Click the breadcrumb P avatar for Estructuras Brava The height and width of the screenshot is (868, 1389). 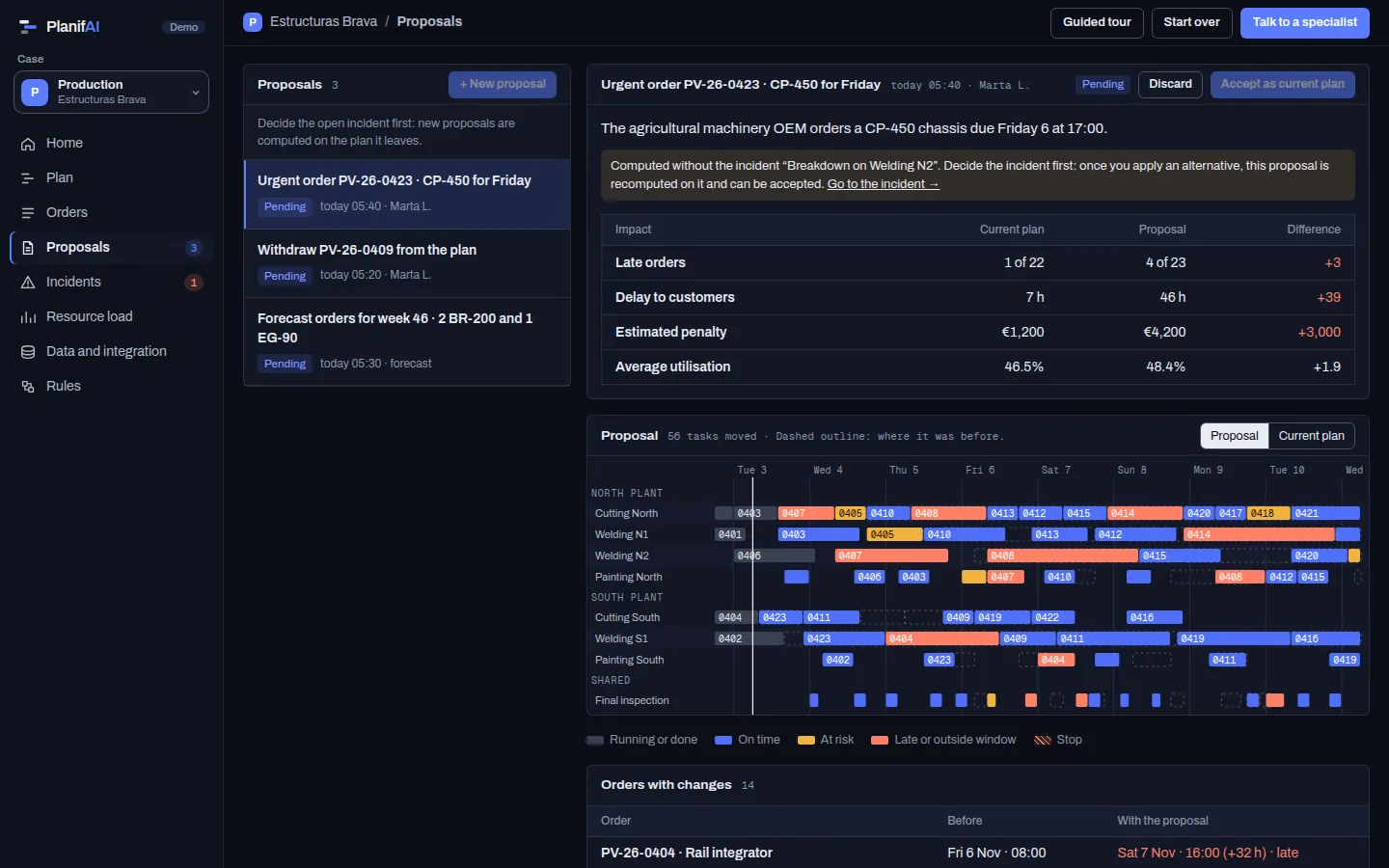click(x=253, y=22)
